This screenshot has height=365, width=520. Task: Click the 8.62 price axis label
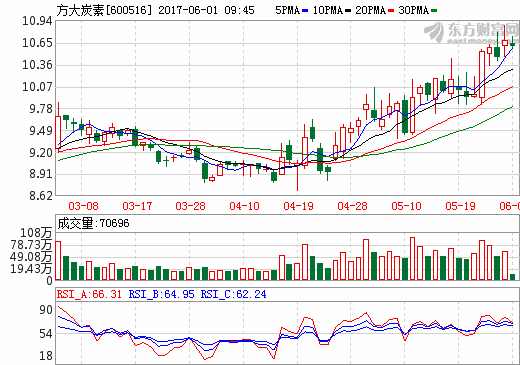tap(41, 196)
